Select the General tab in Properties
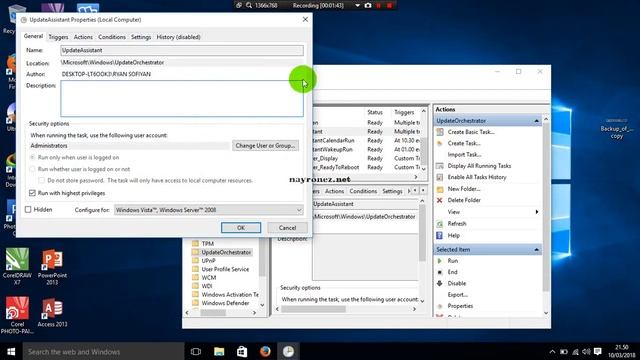Screen dimensions: 640x360 (x=33, y=36)
